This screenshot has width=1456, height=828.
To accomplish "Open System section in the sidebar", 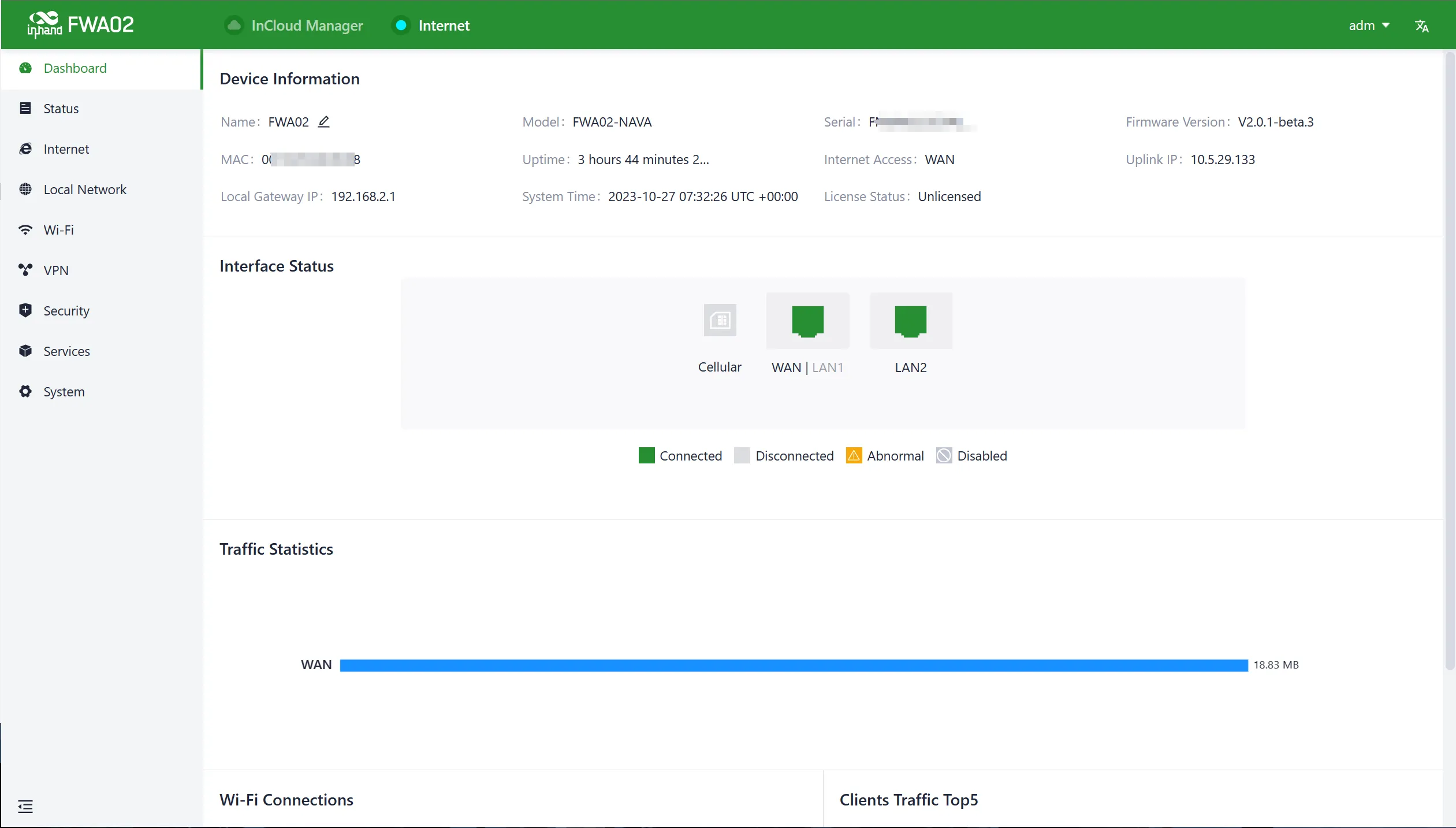I will [x=101, y=392].
